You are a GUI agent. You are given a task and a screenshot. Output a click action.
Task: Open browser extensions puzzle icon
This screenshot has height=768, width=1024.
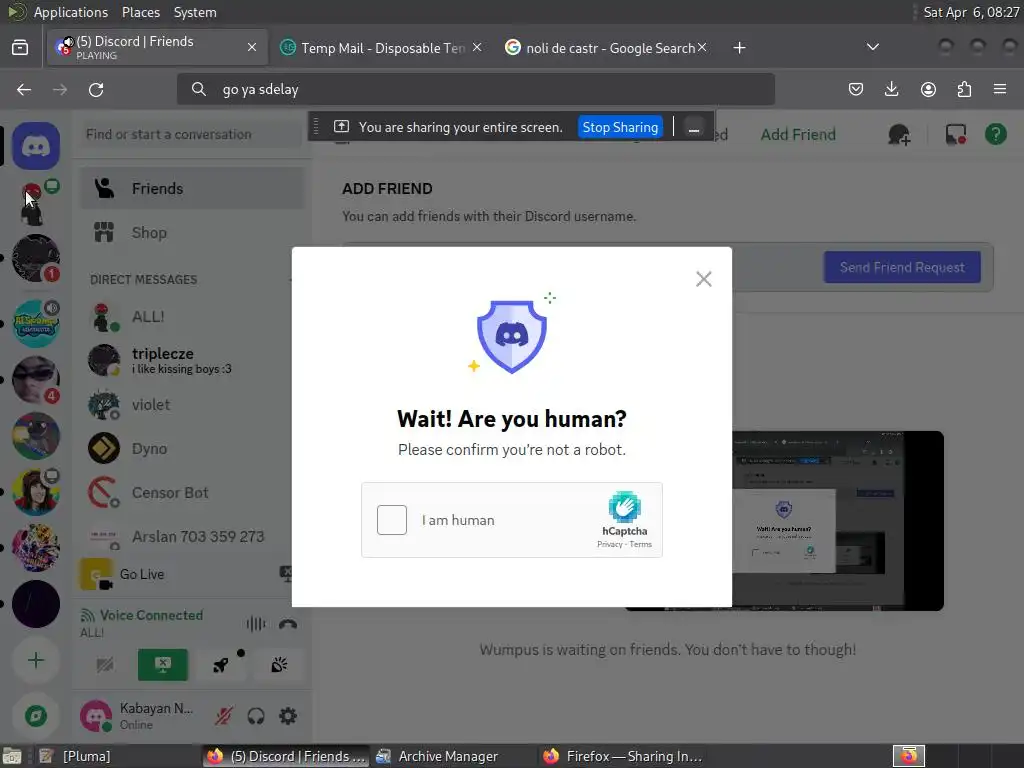[964, 89]
